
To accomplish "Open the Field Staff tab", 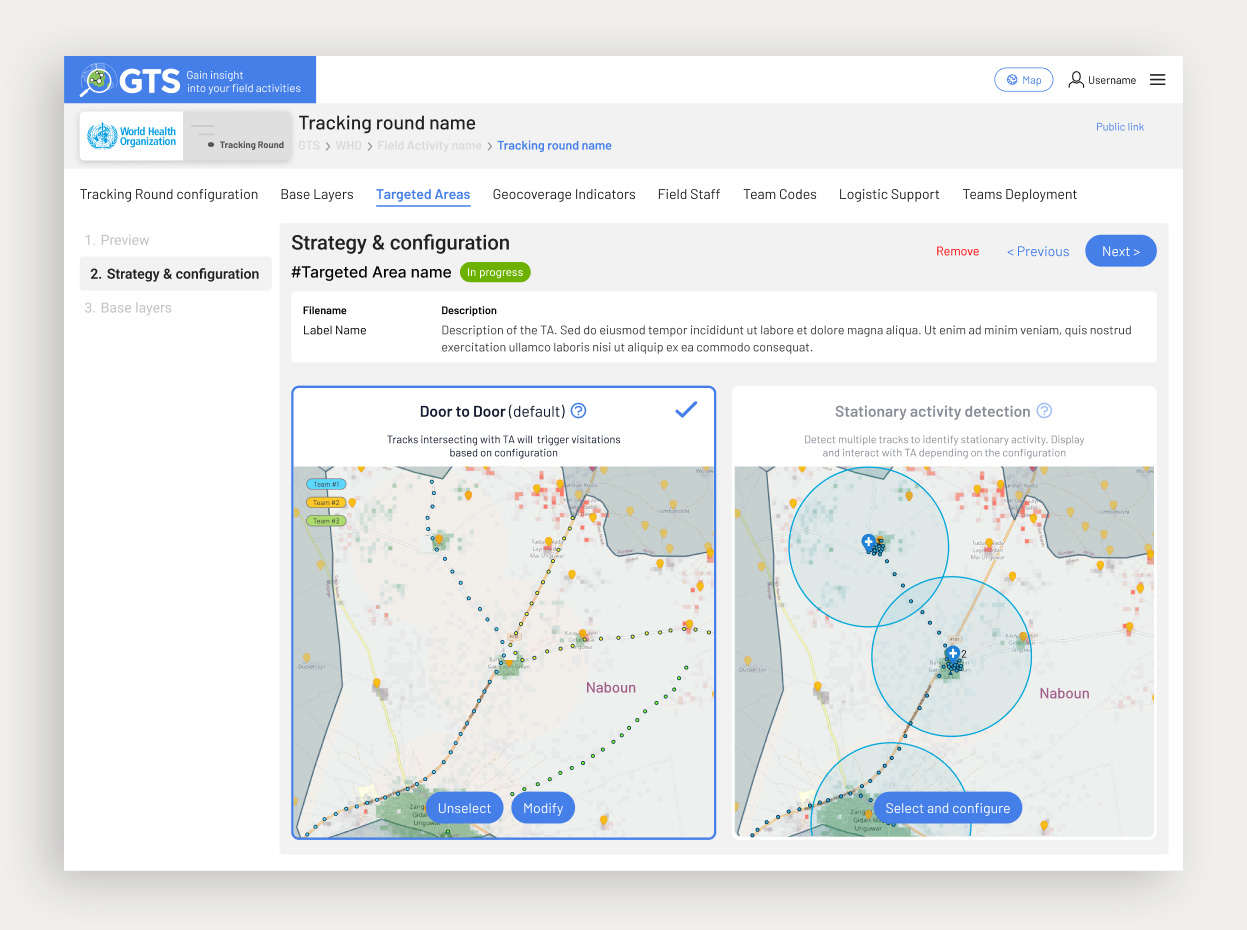I will point(688,194).
